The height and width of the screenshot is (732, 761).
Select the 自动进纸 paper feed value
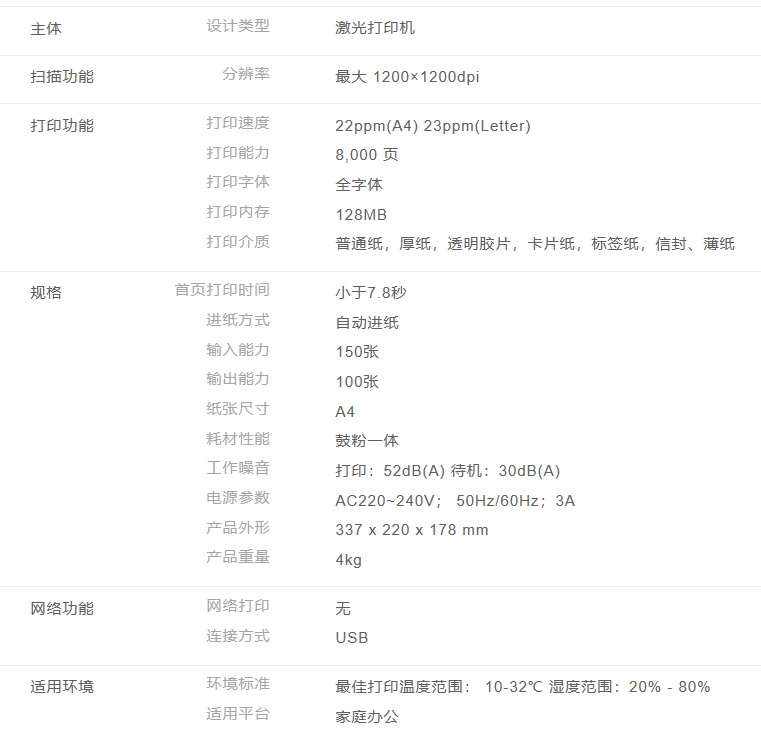click(x=367, y=323)
